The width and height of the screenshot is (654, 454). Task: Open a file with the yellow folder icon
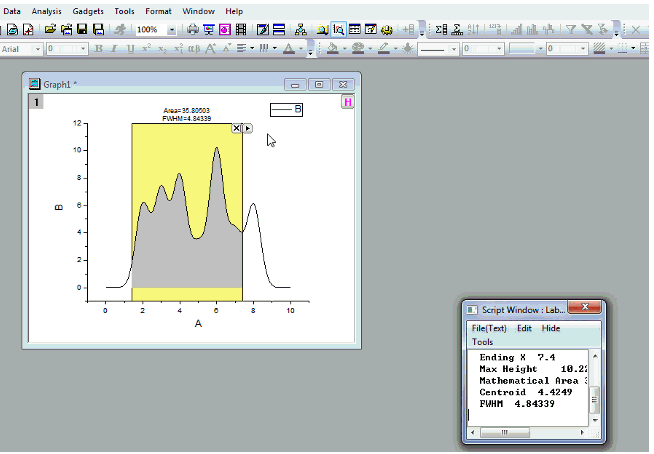[50, 30]
